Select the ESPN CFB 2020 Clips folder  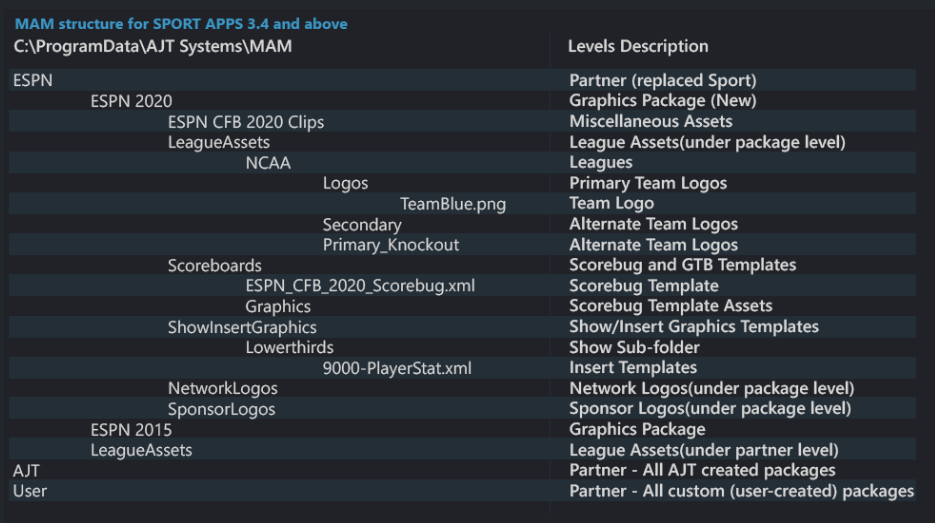[x=245, y=122]
